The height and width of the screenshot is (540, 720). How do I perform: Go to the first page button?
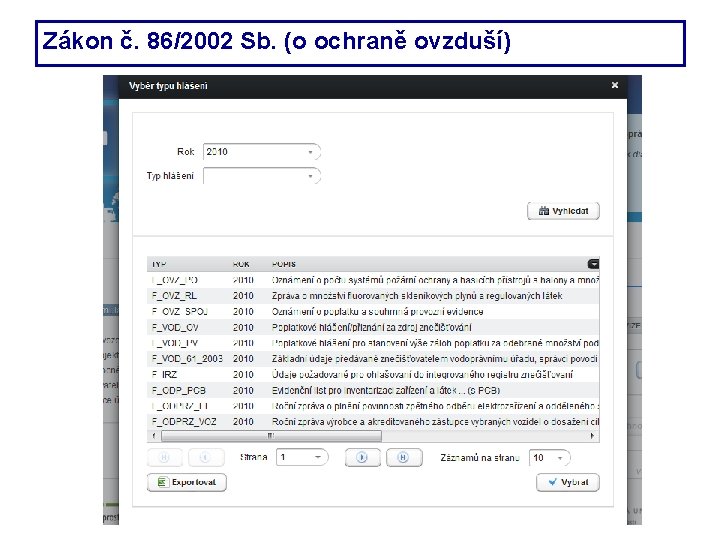coord(164,457)
